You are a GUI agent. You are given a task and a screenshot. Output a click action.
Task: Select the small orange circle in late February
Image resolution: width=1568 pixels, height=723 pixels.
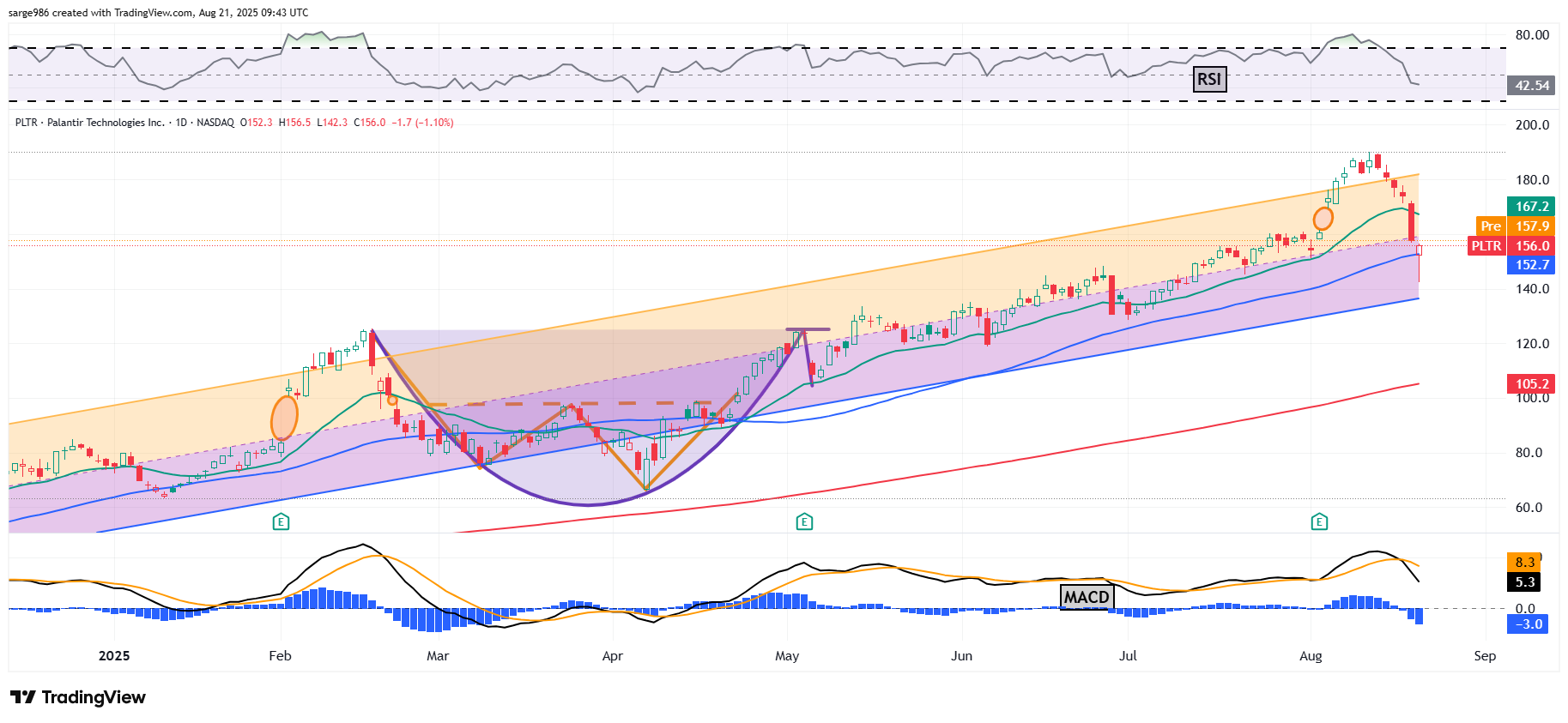392,400
